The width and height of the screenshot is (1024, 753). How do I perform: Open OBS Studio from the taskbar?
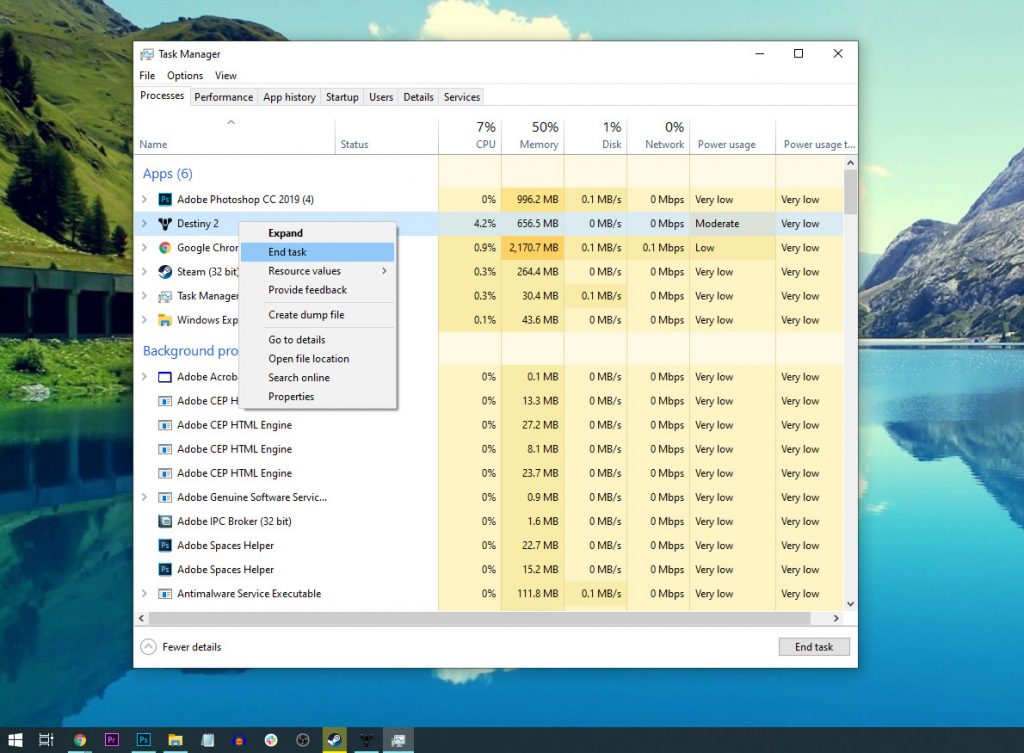[303, 740]
